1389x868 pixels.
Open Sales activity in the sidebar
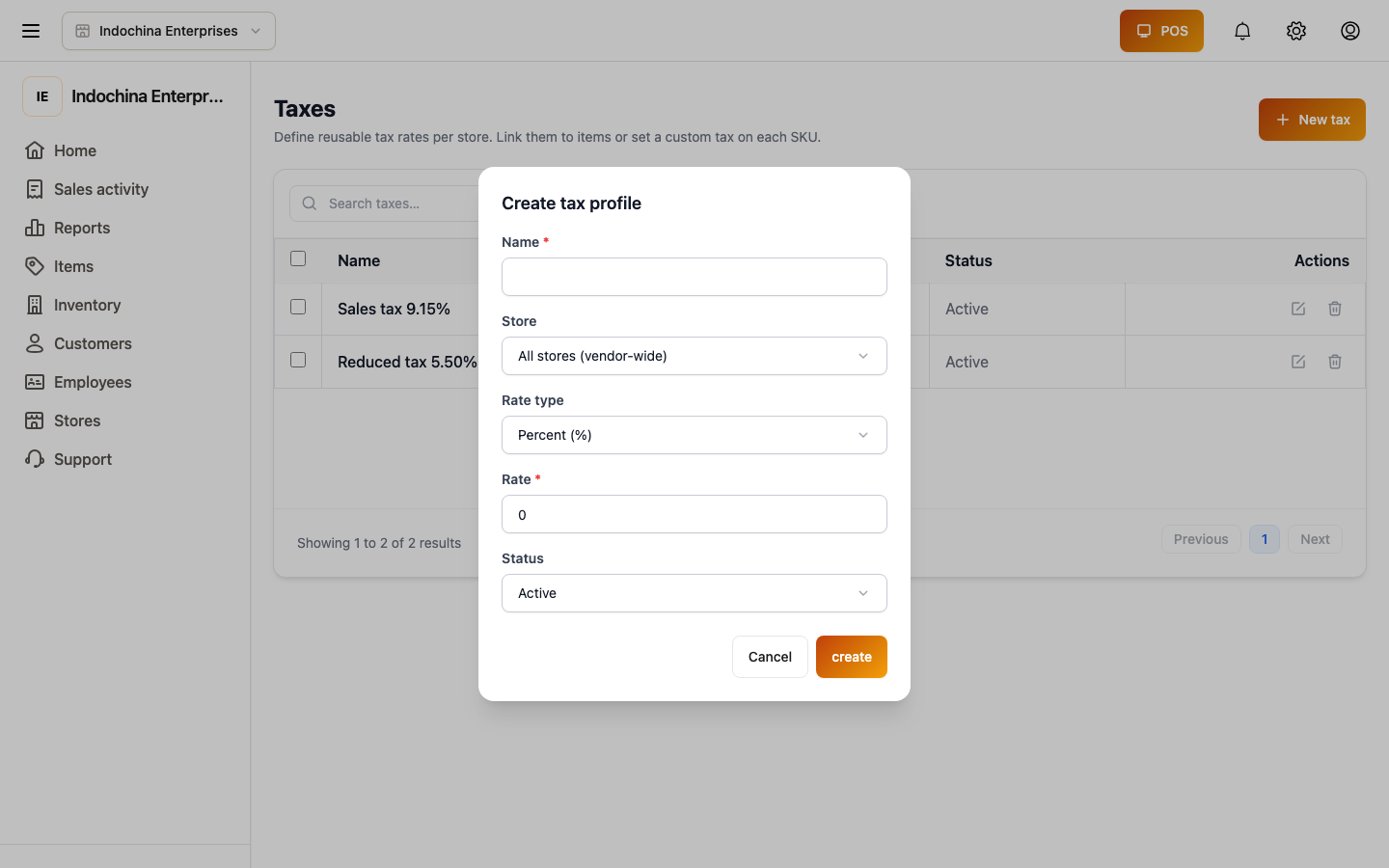tap(87, 189)
